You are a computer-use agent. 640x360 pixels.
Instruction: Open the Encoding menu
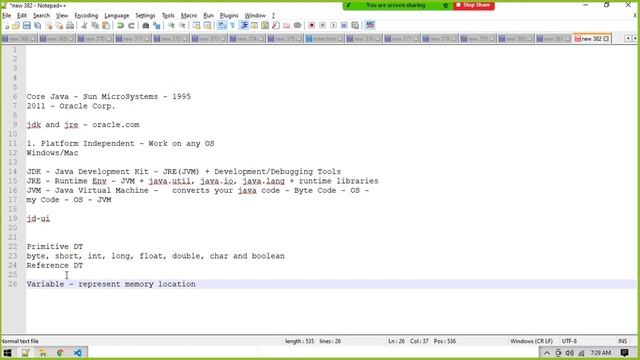point(86,16)
